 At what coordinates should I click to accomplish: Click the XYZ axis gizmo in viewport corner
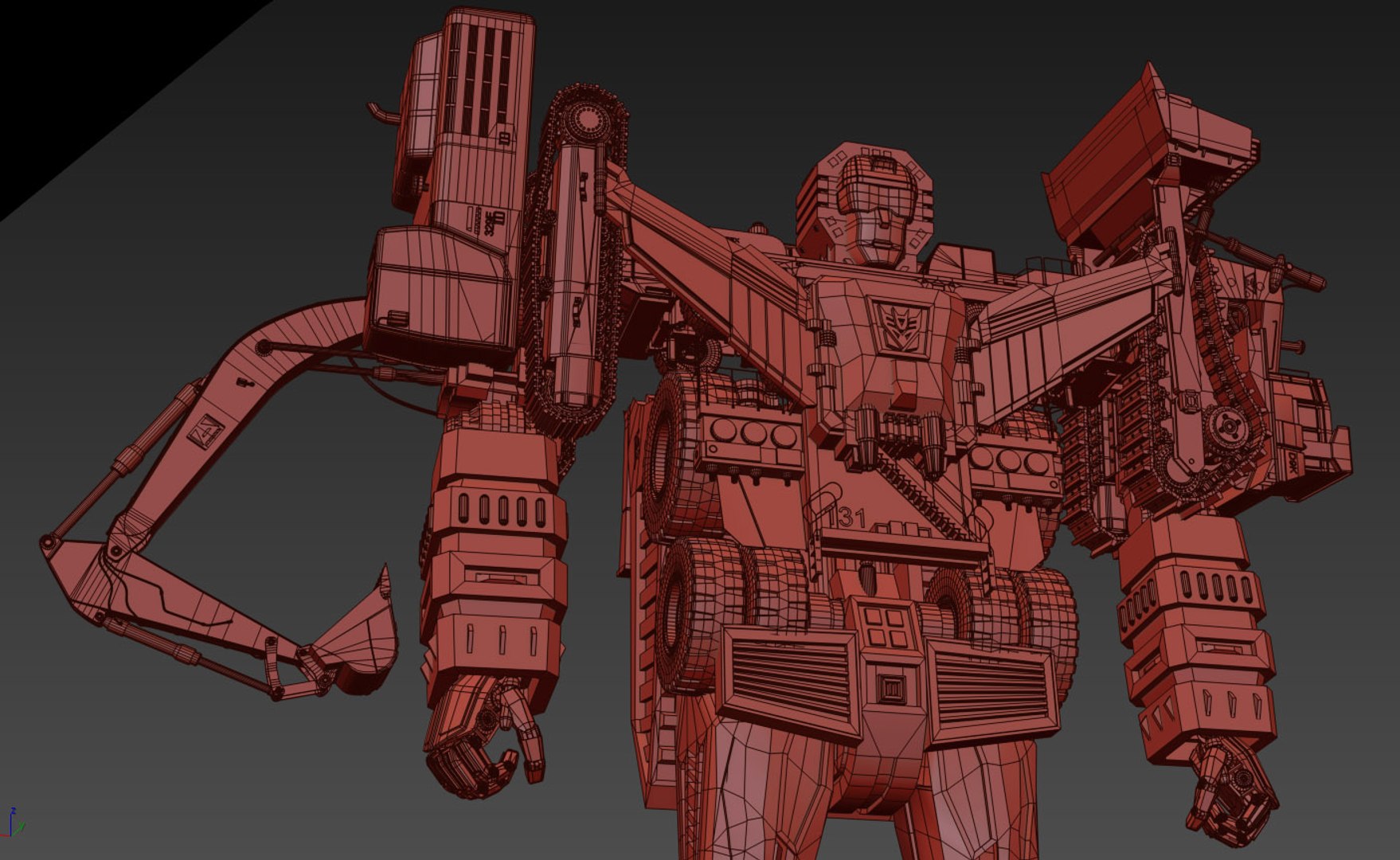coord(11,823)
